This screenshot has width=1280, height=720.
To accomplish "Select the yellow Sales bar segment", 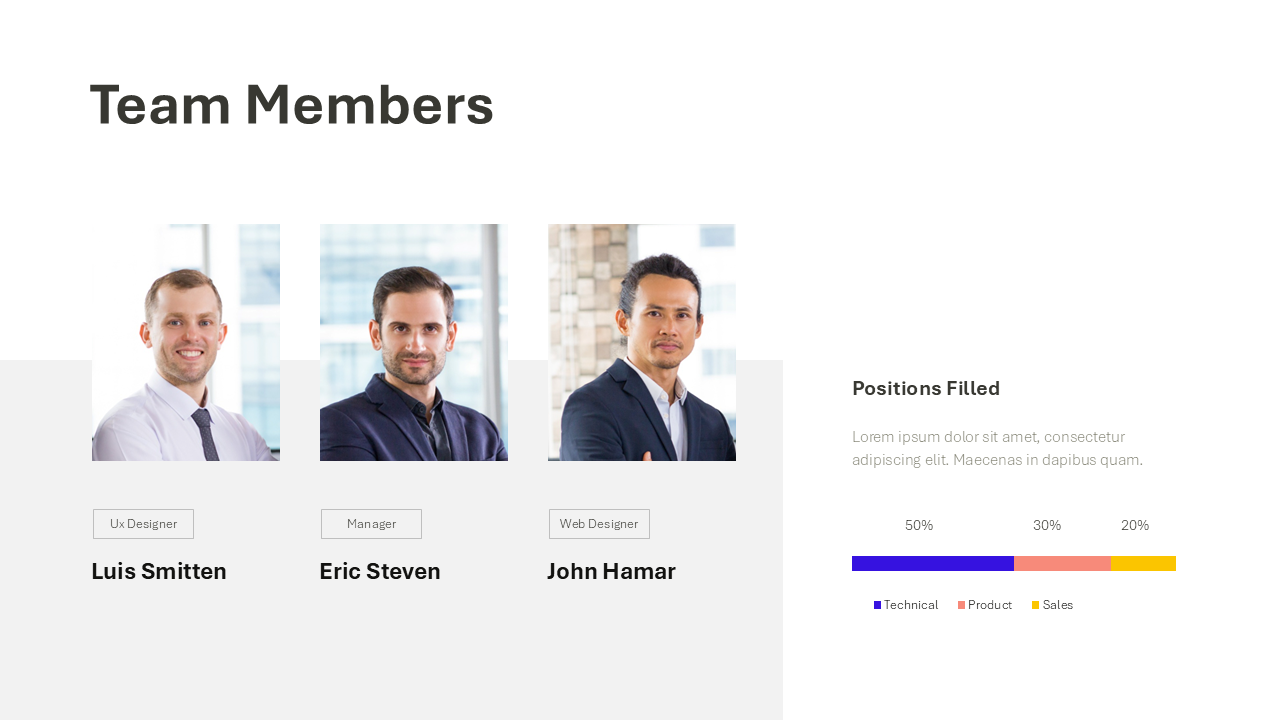I will pyautogui.click(x=1143, y=563).
